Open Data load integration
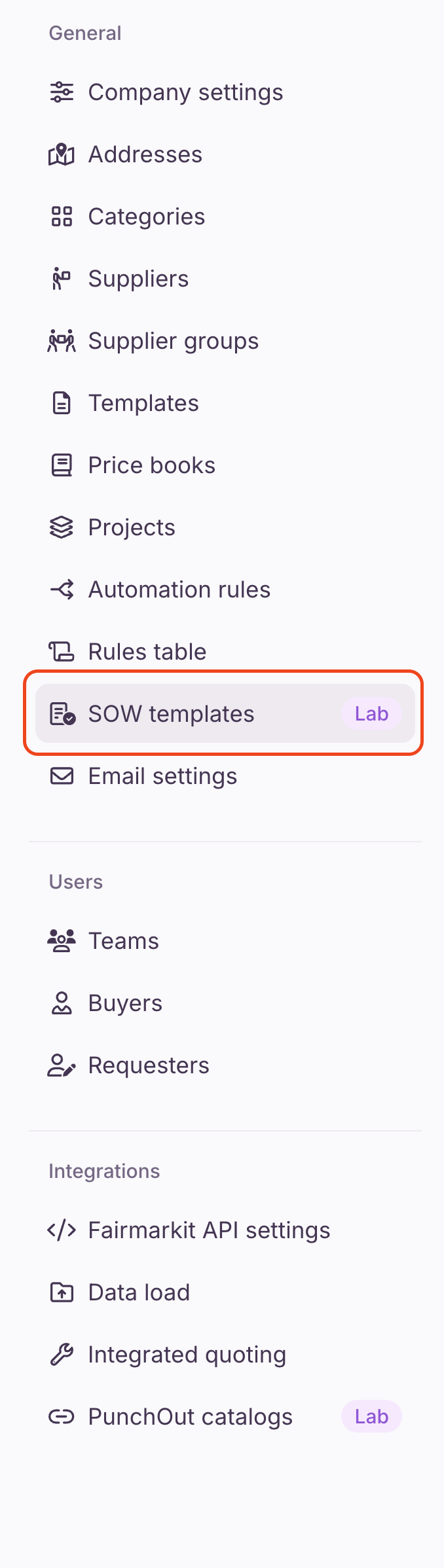 pos(139,1292)
